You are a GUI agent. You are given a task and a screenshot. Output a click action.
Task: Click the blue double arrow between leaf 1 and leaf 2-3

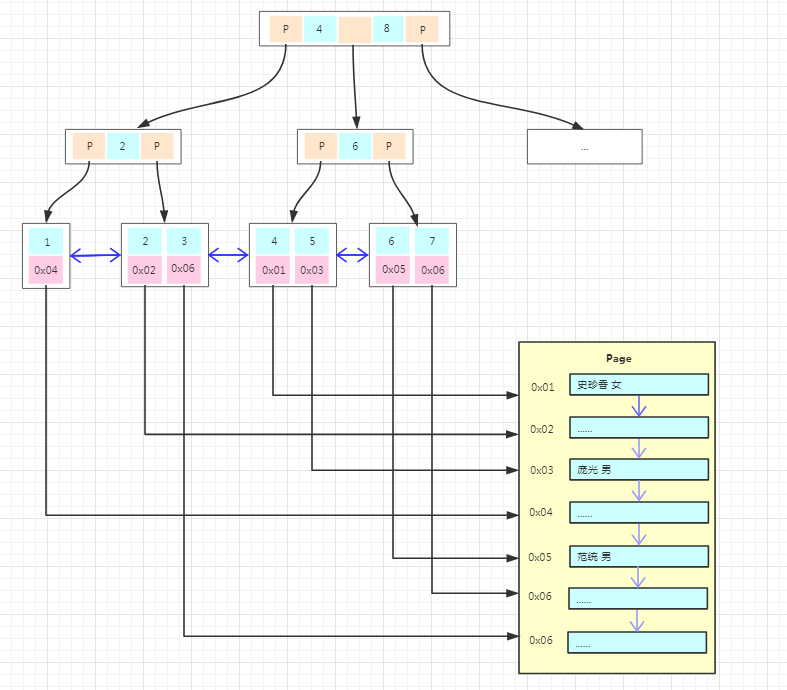[x=95, y=255]
